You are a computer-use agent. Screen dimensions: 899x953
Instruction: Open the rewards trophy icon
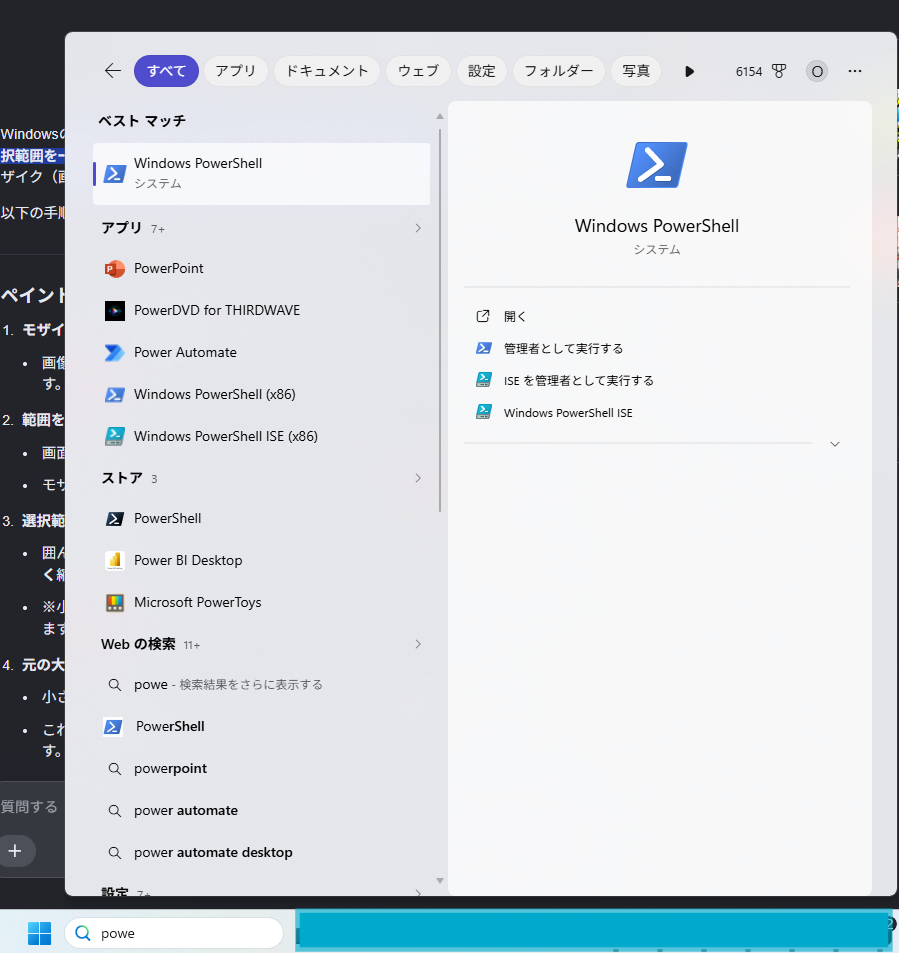[x=779, y=71]
